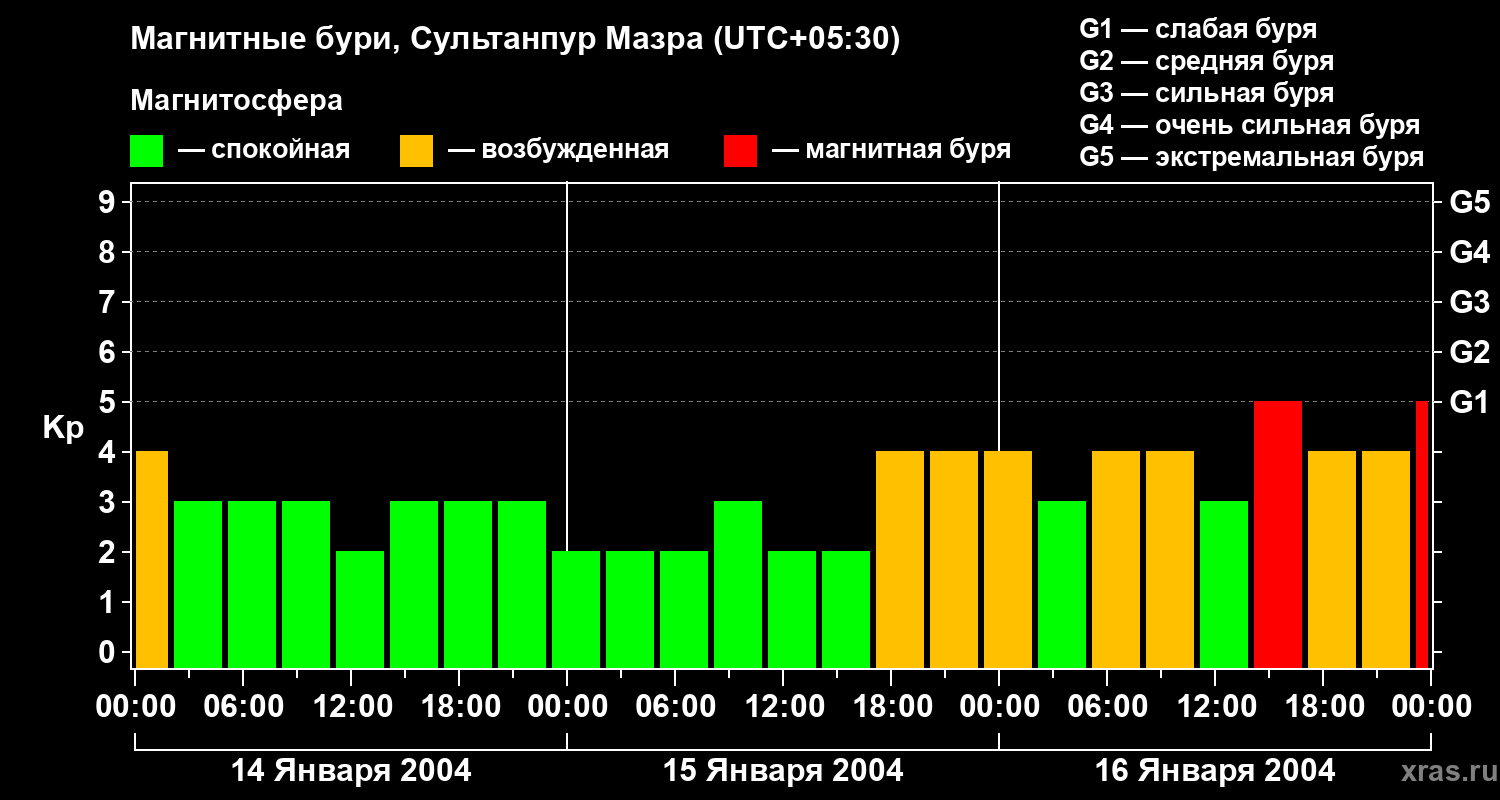1500x800 pixels.
Task: Click the right-axis G5 label
Action: 1469,203
